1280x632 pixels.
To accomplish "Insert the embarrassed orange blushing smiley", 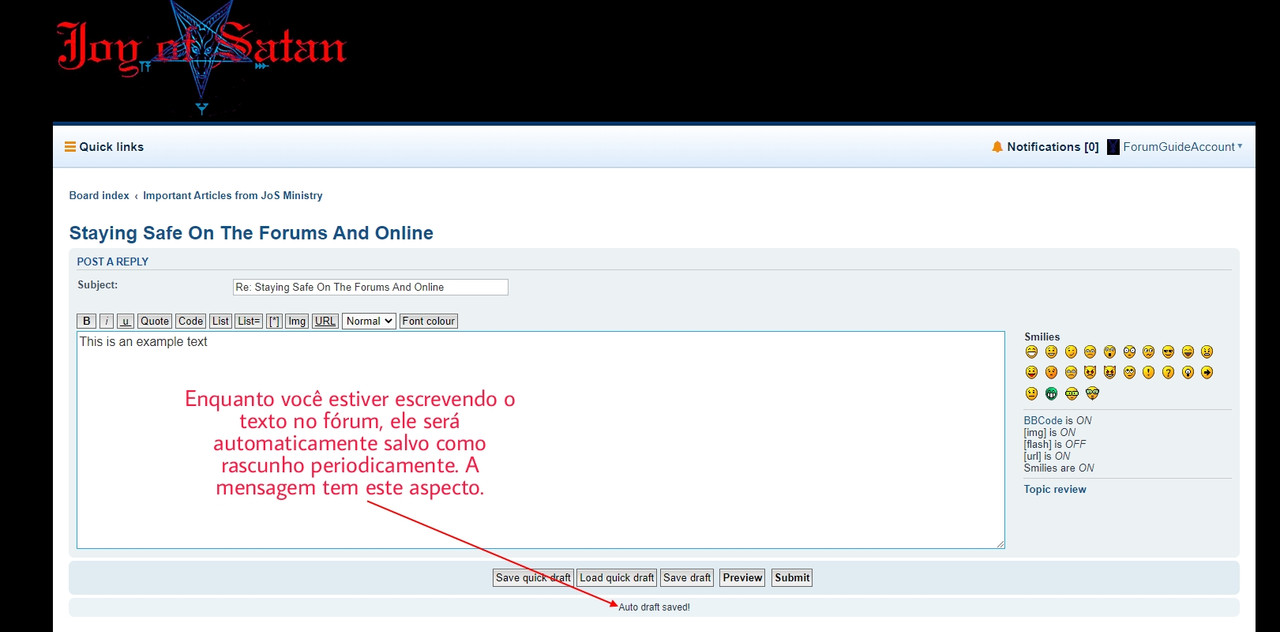I will (1051, 372).
